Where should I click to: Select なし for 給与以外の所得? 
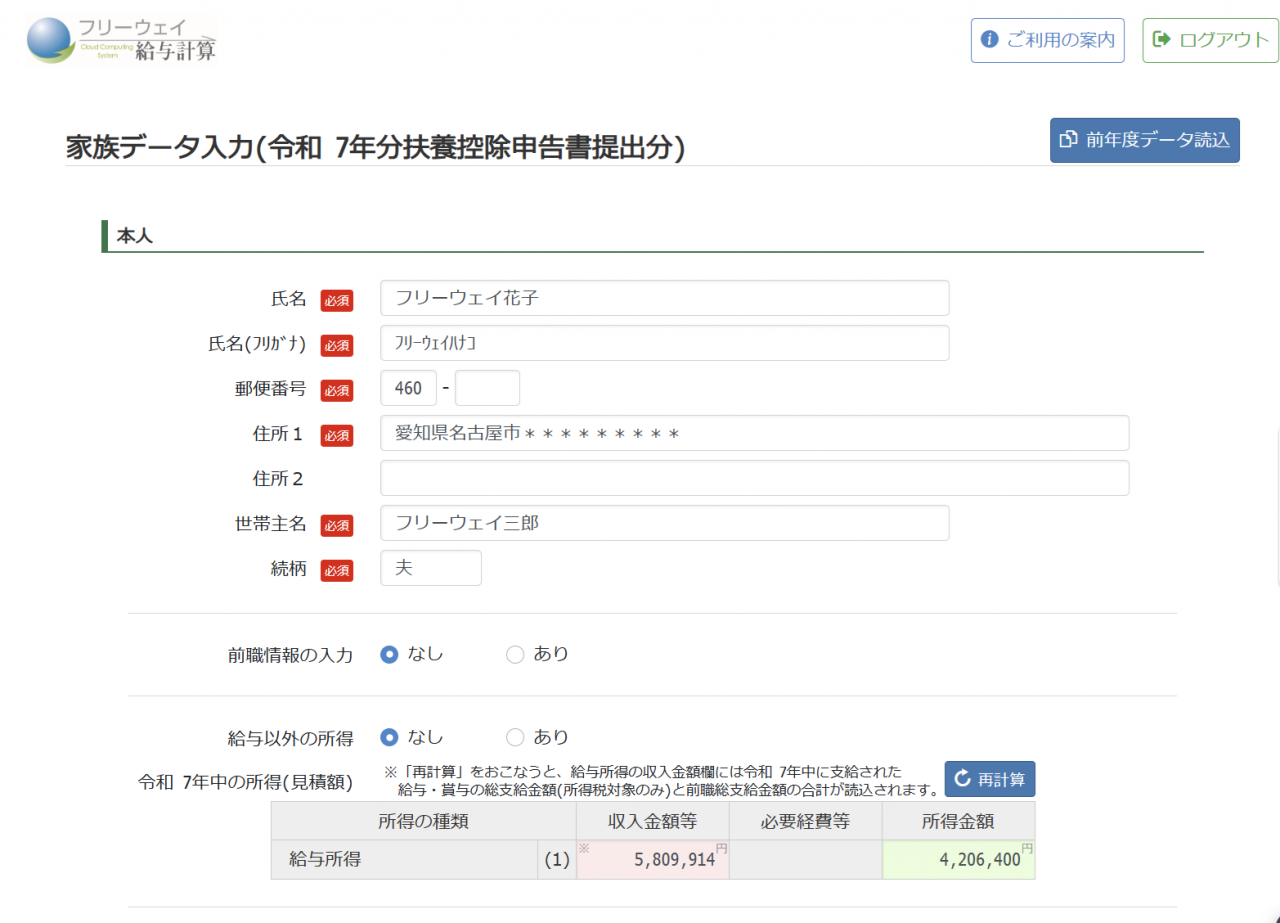(390, 737)
